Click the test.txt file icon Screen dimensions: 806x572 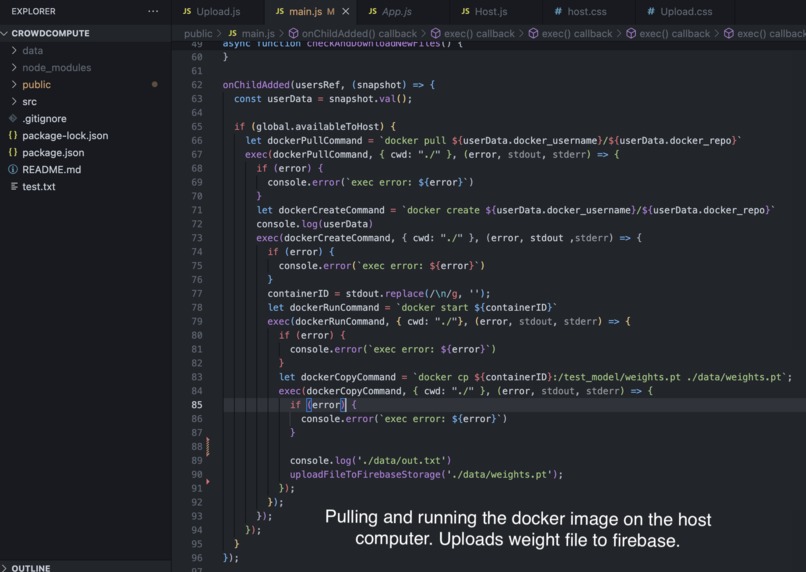[14, 186]
